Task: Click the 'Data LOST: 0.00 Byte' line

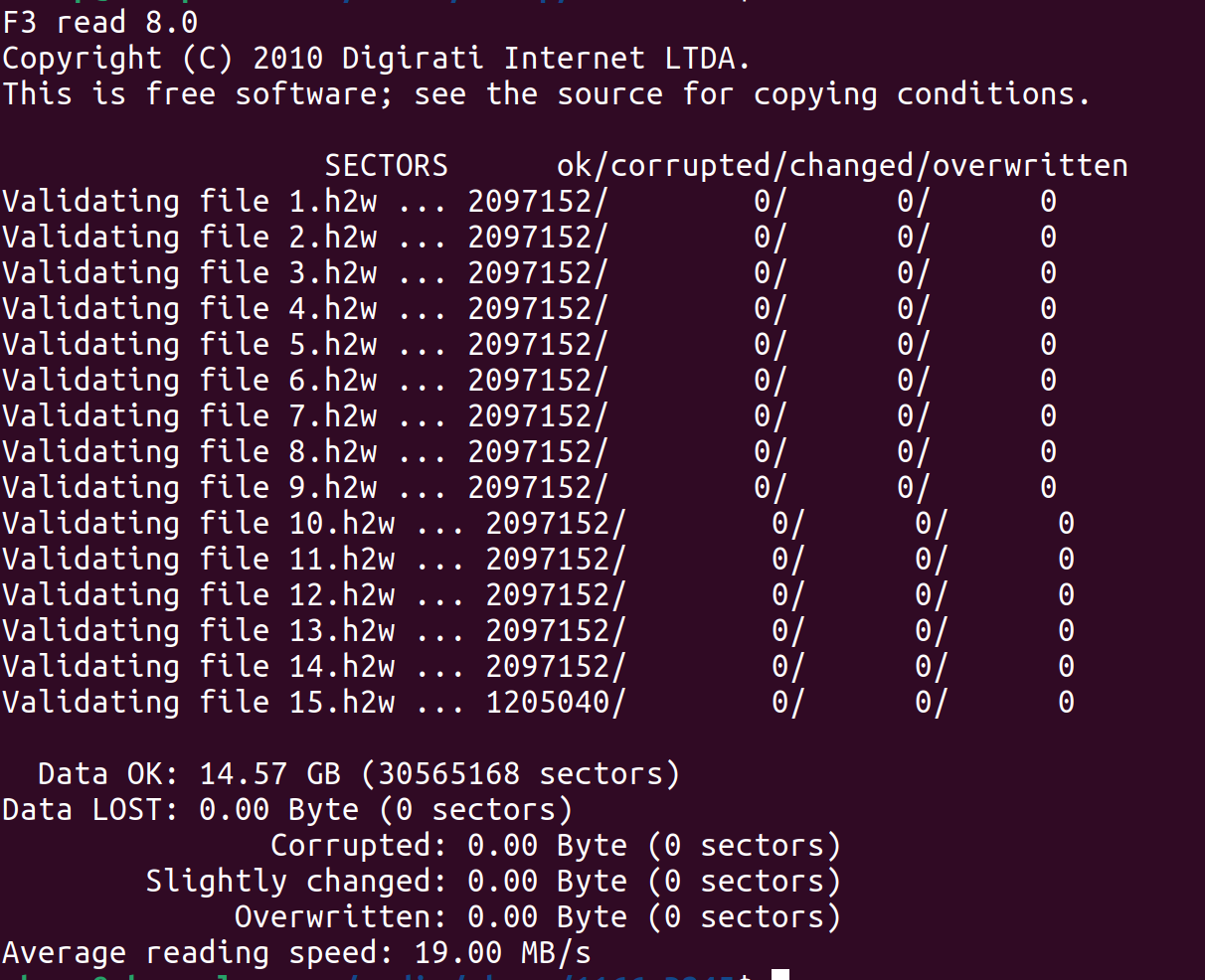Action: tap(288, 810)
